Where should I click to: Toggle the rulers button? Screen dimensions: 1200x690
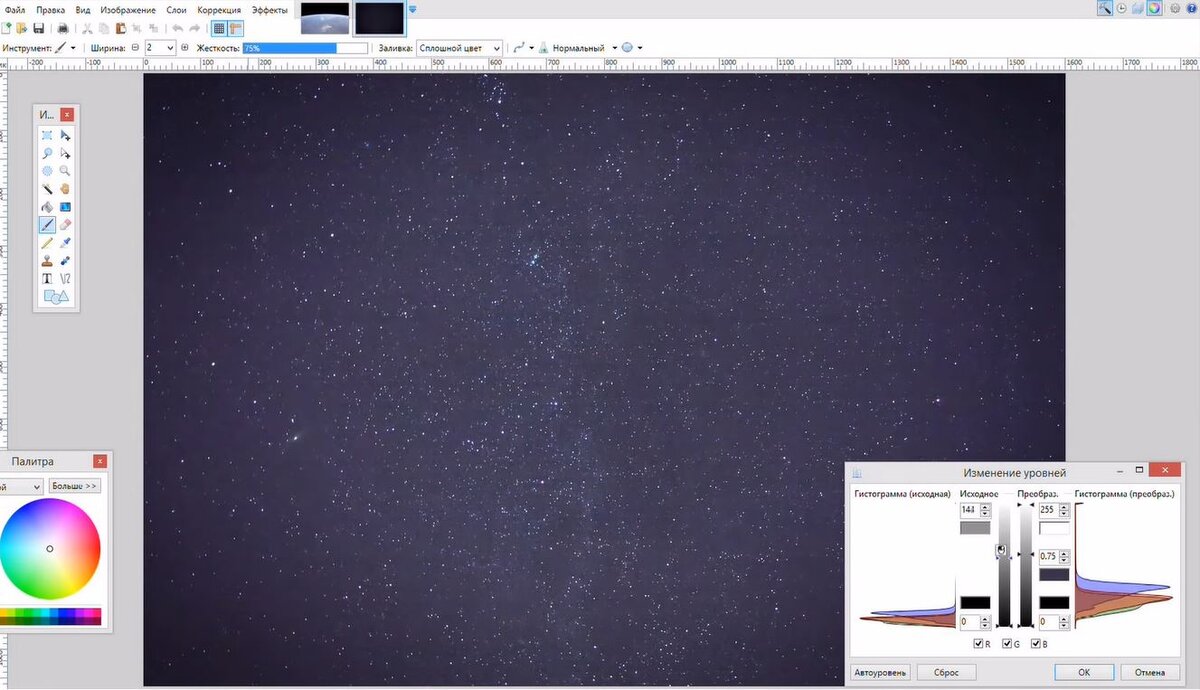pyautogui.click(x=236, y=28)
